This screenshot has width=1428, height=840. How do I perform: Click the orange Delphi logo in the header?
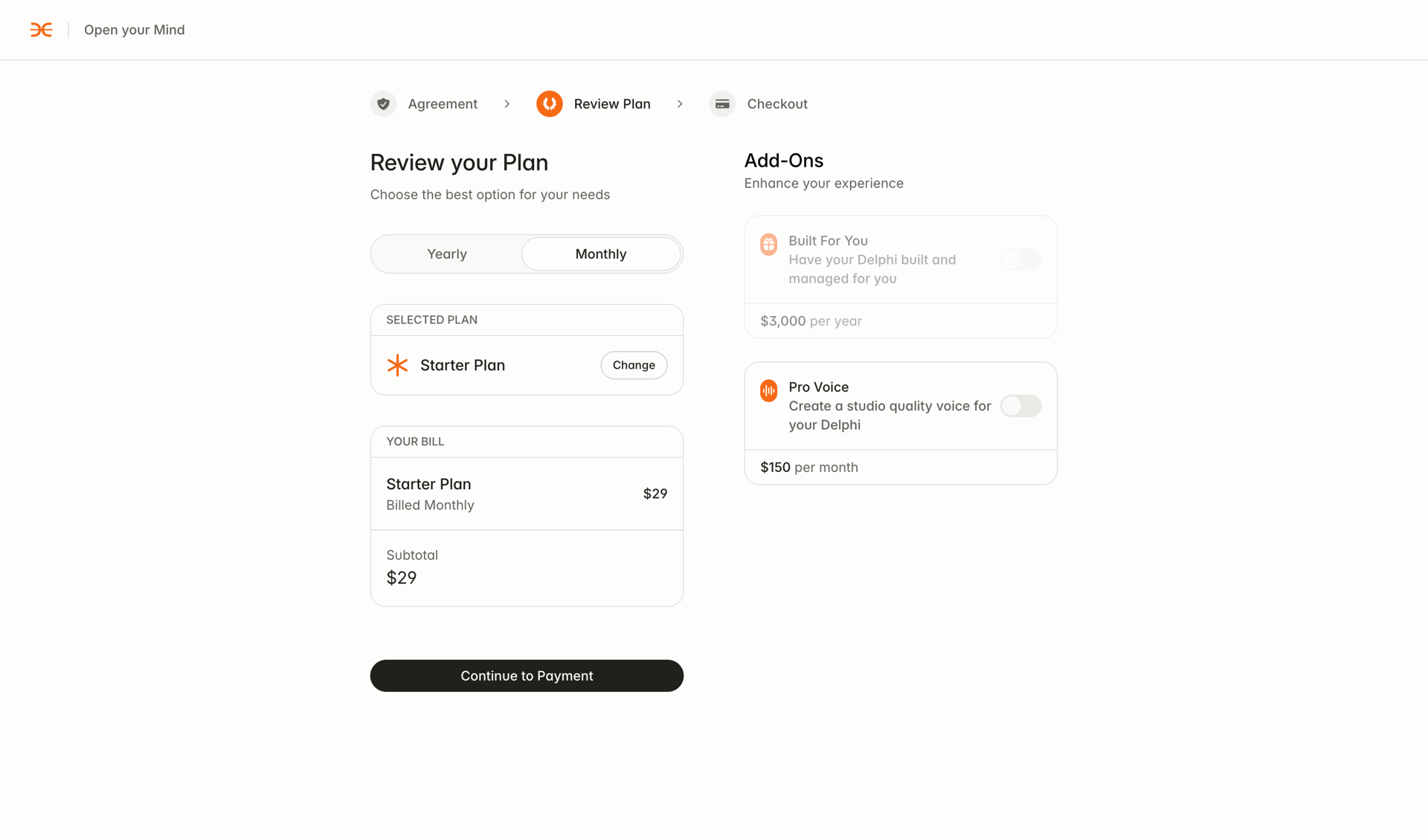point(42,30)
